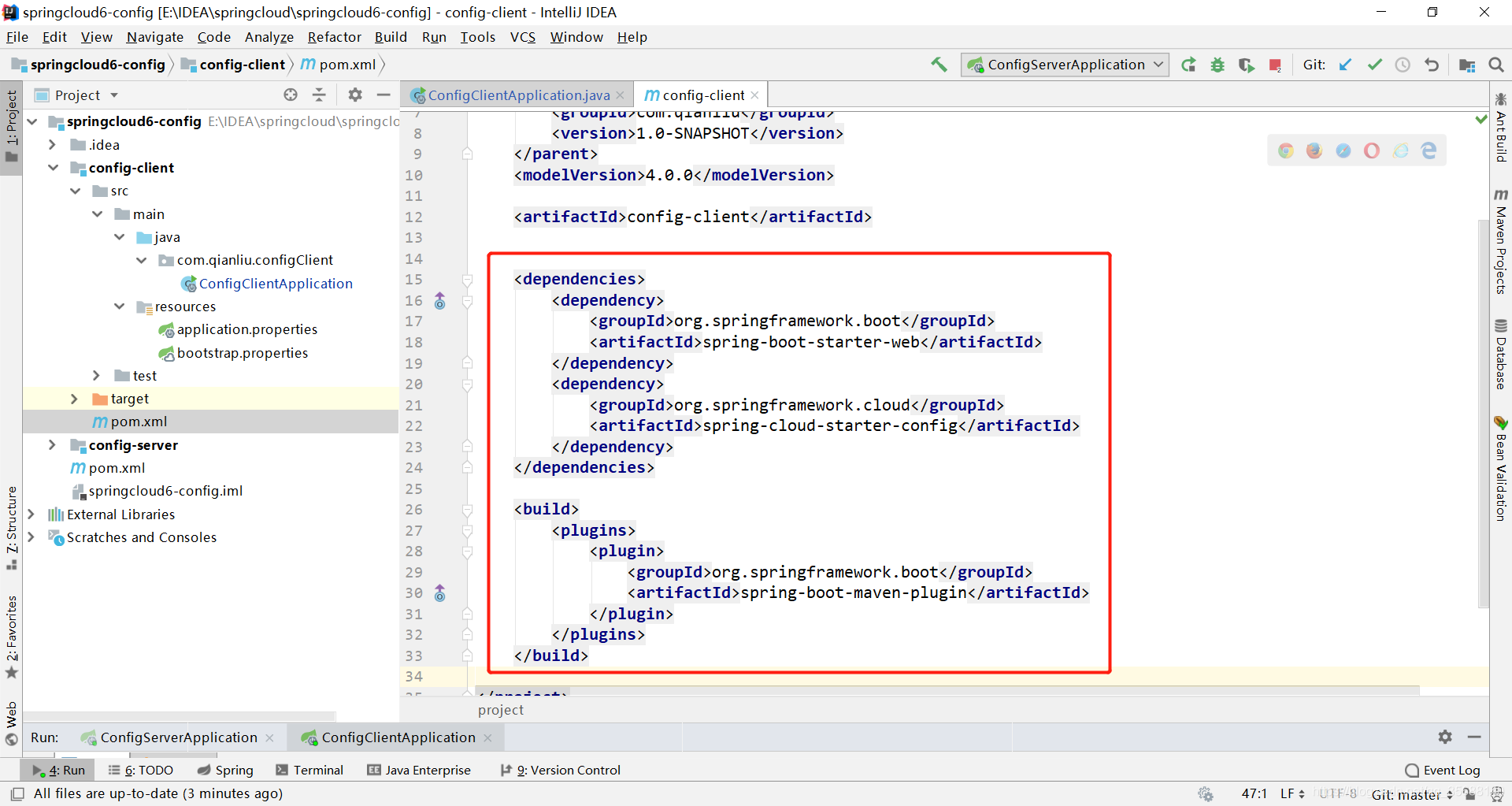Open the VCS menu
The width and height of the screenshot is (1512, 806).
[522, 37]
